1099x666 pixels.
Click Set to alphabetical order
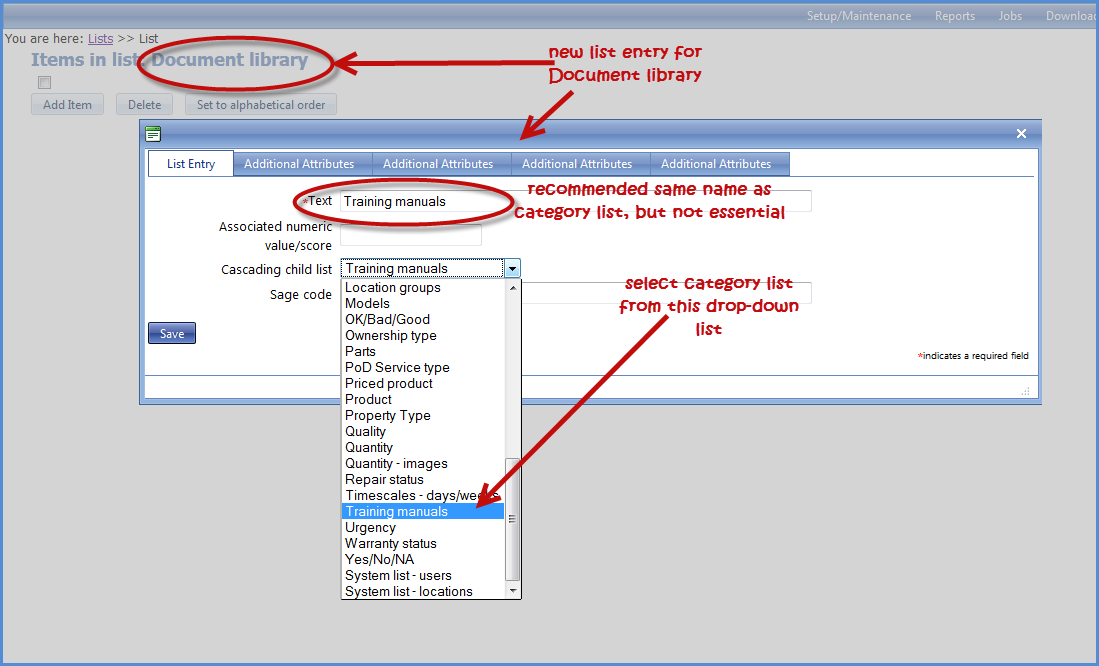tap(260, 103)
